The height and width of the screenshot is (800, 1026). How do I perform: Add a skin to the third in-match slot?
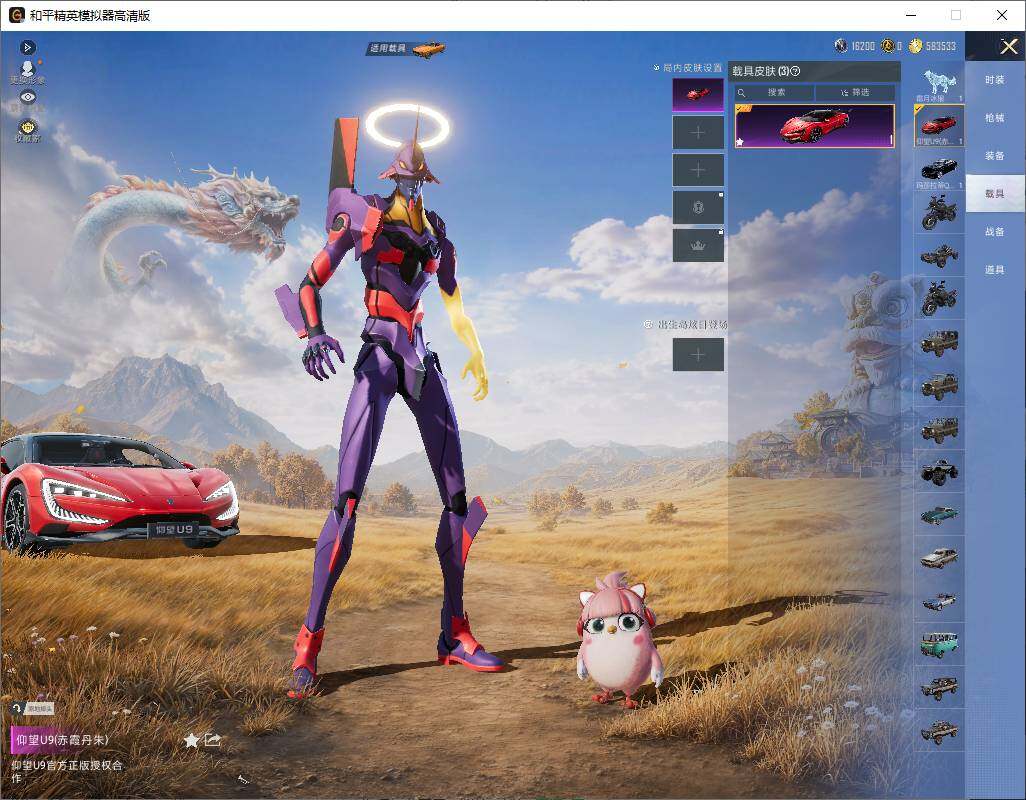[x=698, y=170]
